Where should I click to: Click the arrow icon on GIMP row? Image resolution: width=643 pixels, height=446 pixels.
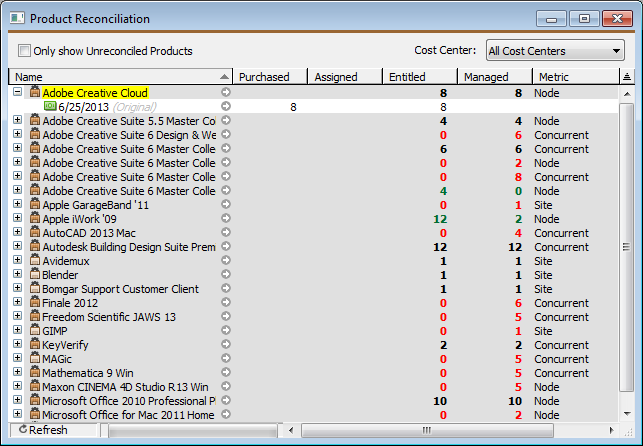pyautogui.click(x=226, y=330)
